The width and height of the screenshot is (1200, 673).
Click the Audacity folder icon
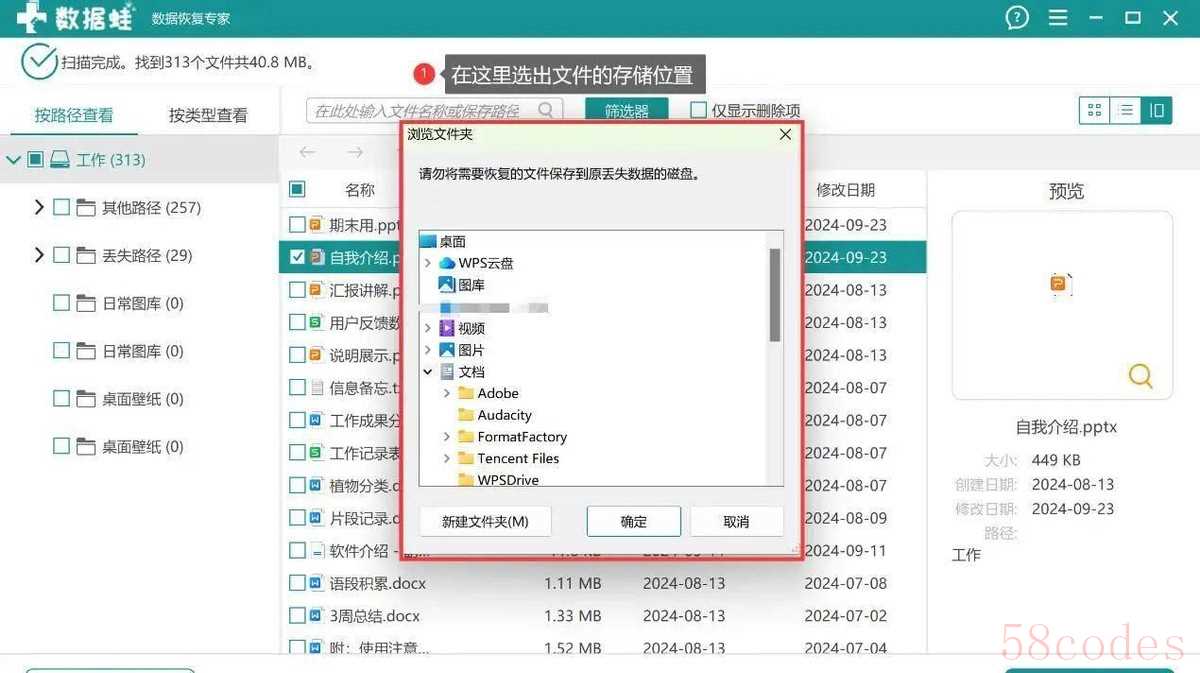point(465,415)
